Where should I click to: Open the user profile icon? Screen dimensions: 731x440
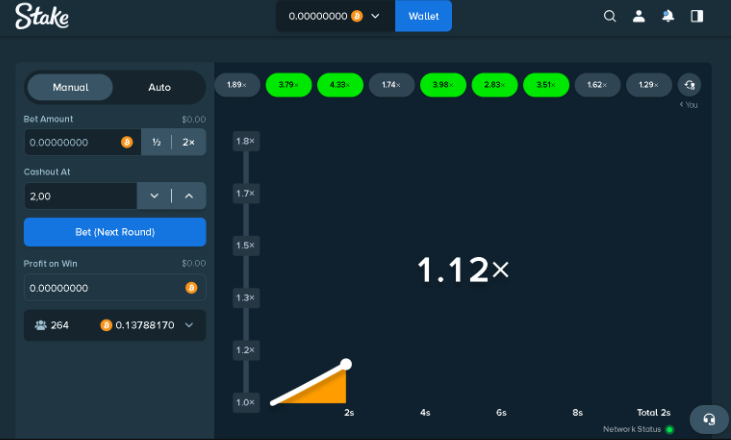point(639,16)
